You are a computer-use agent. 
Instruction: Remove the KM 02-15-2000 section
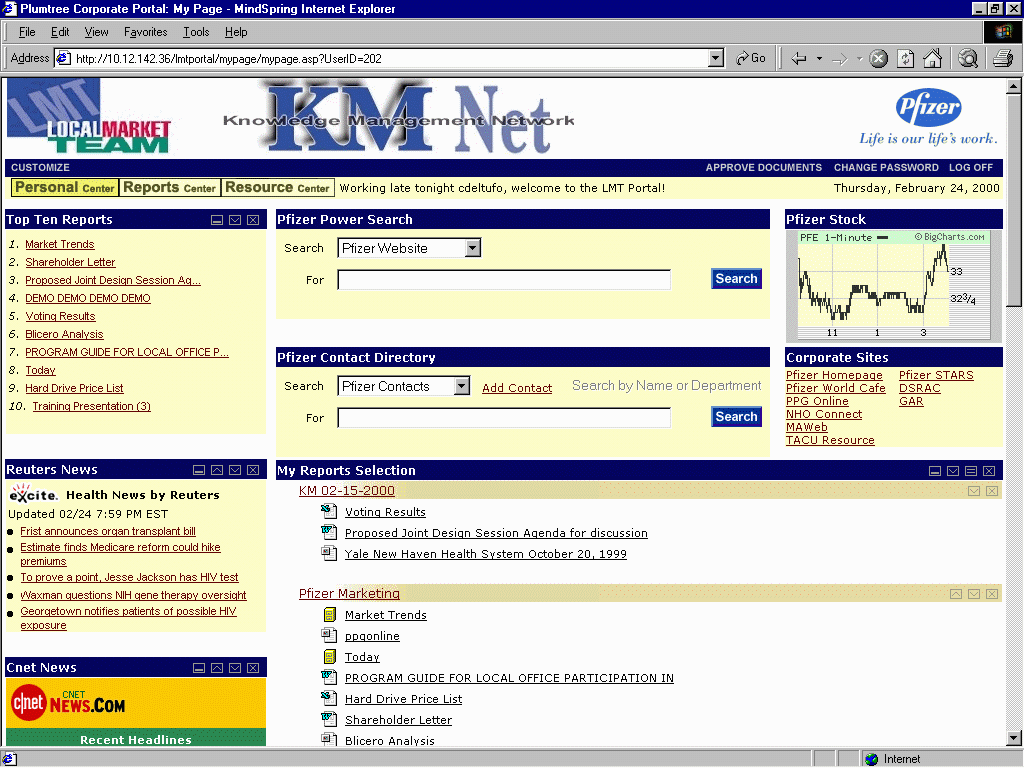pos(992,490)
